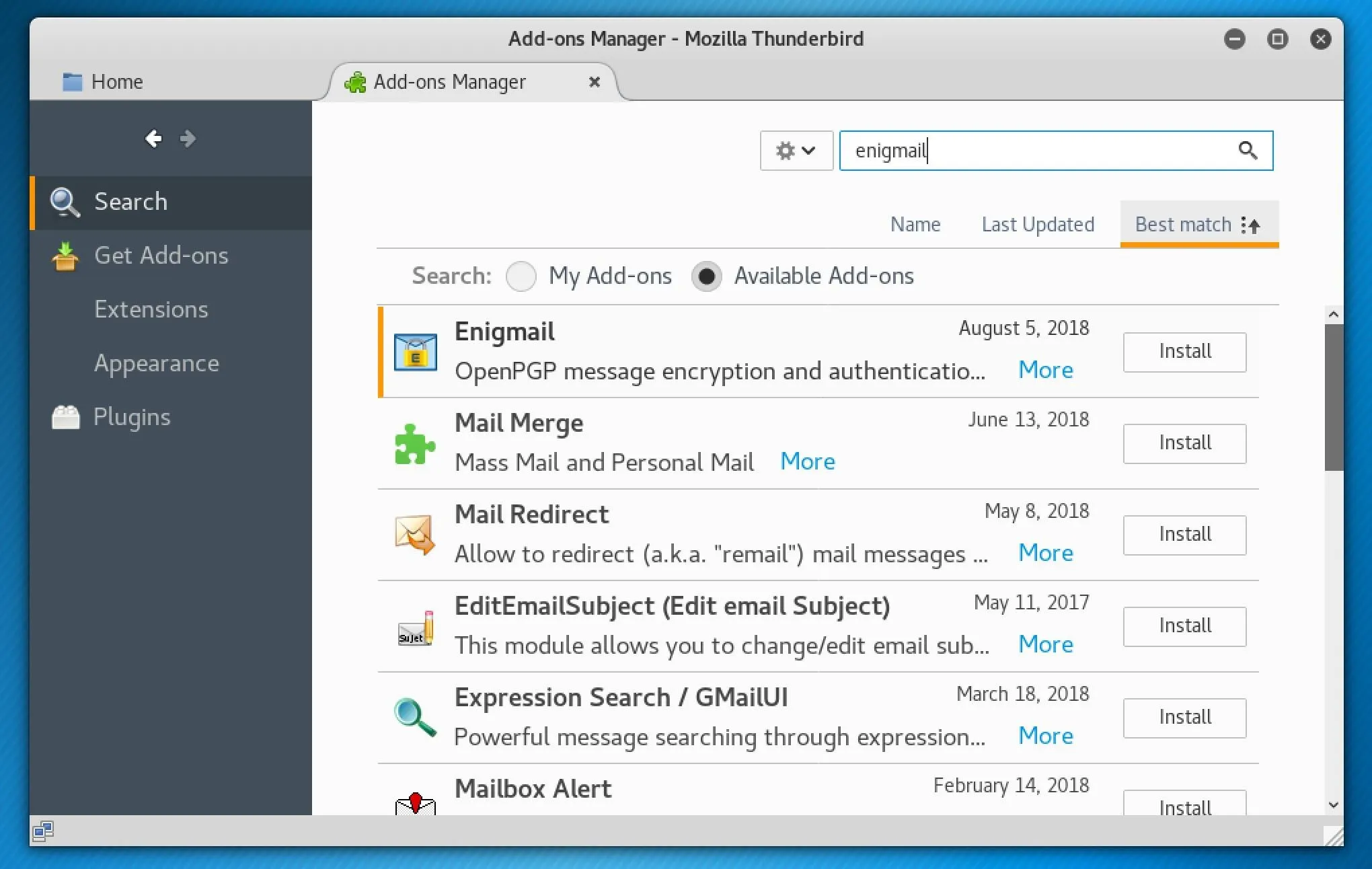Screen dimensions: 1372x869
Task: Select the EditEmailSubject (Edit email Subject) title
Action: click(672, 606)
